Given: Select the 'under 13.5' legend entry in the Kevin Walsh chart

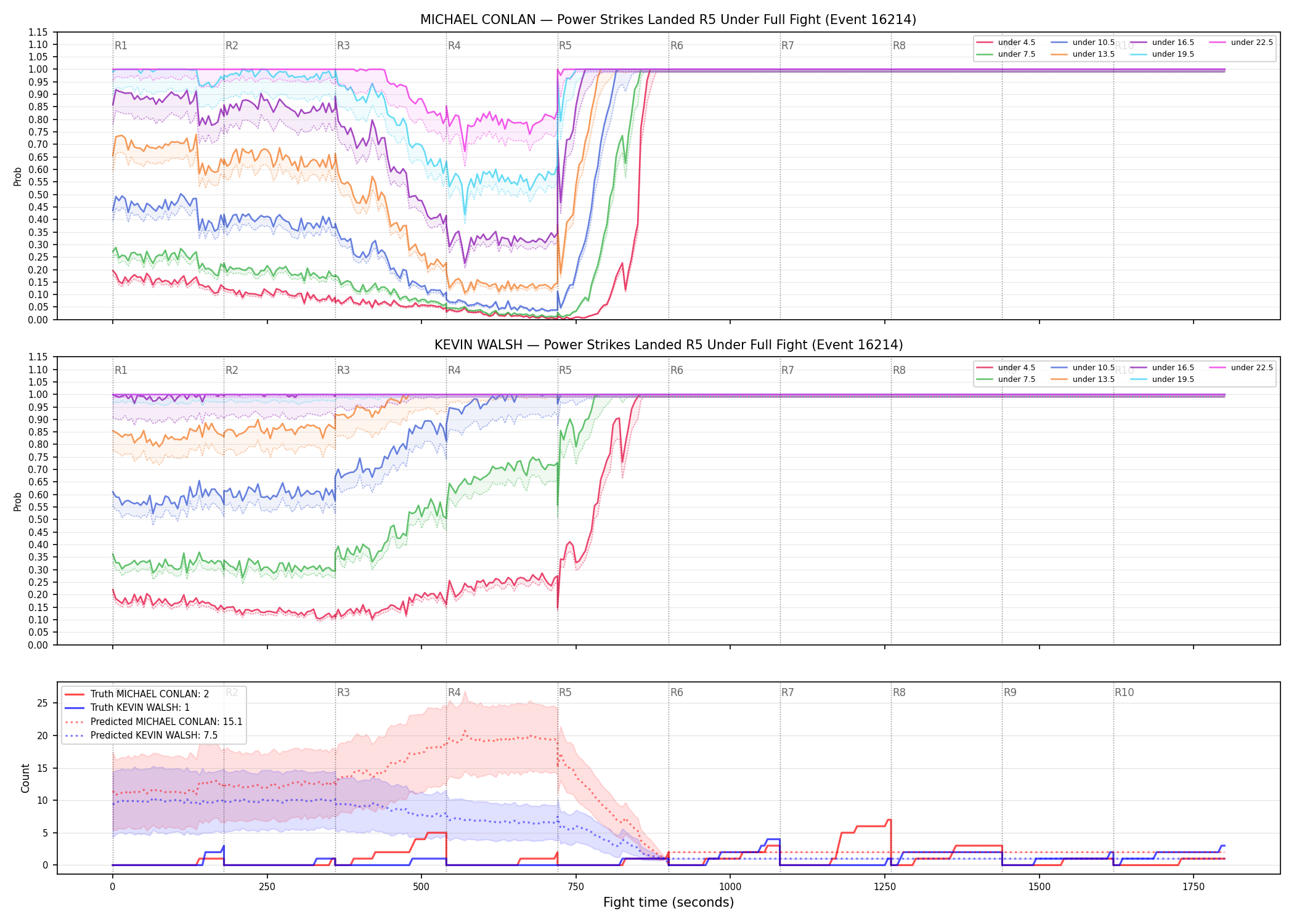Looking at the screenshot, I should coord(1083,379).
